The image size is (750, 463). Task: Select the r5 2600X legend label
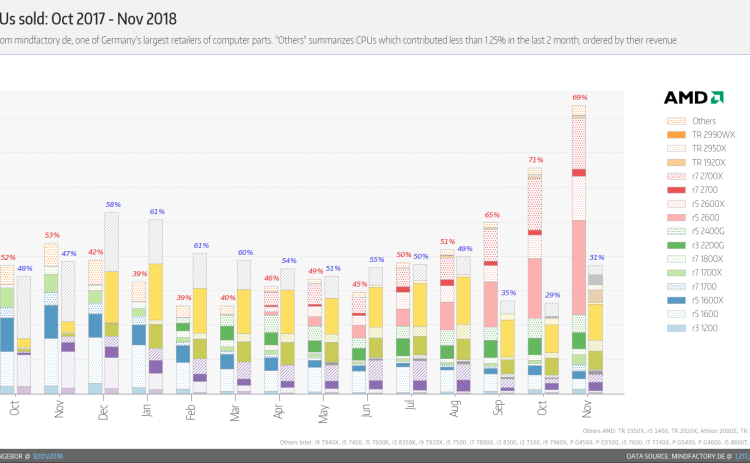click(x=708, y=204)
